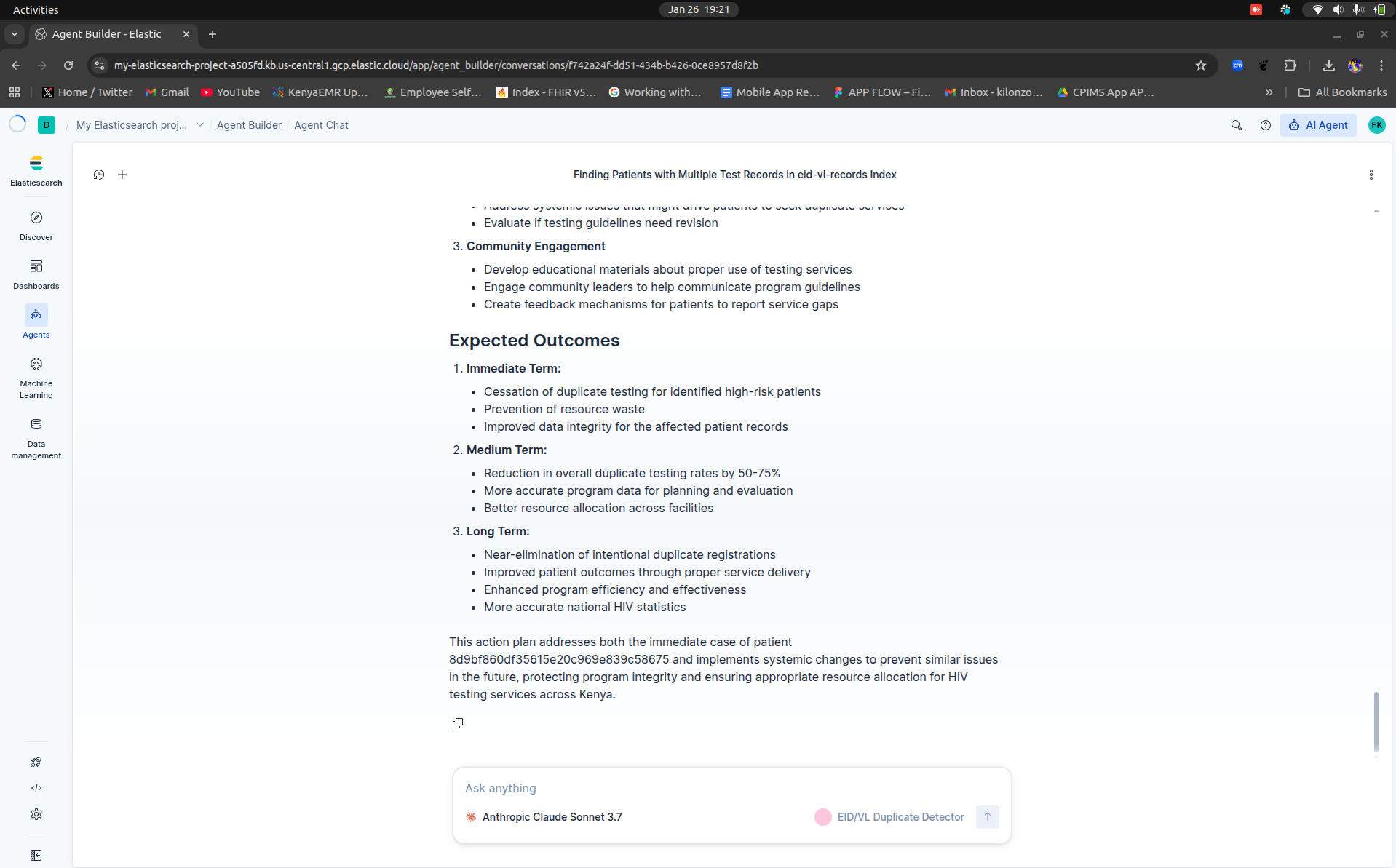Open All Bookmarks folder

[1342, 92]
